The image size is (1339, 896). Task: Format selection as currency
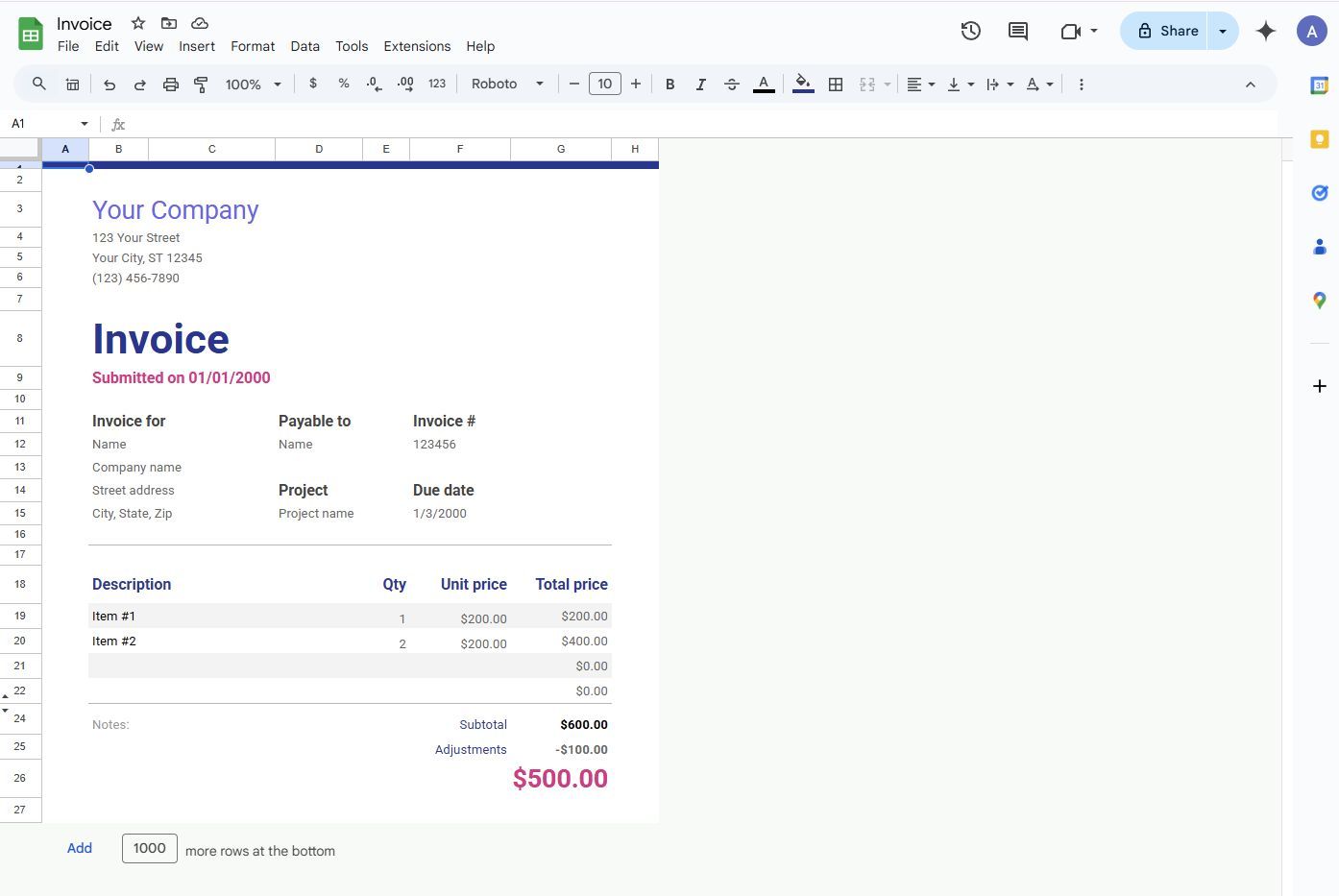click(x=312, y=84)
